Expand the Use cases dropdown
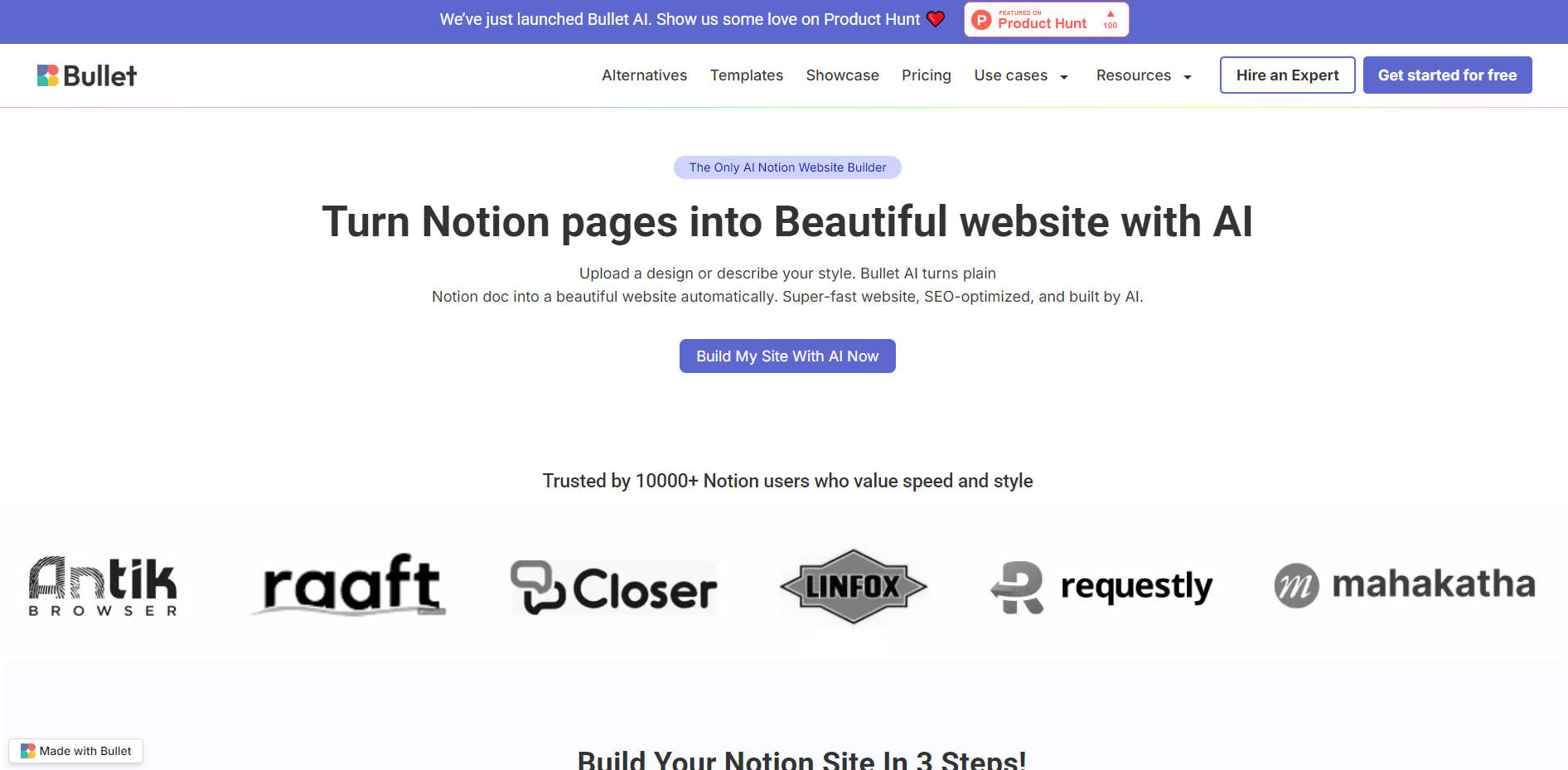Screen dimensions: 1568x770 pyautogui.click(x=1021, y=75)
